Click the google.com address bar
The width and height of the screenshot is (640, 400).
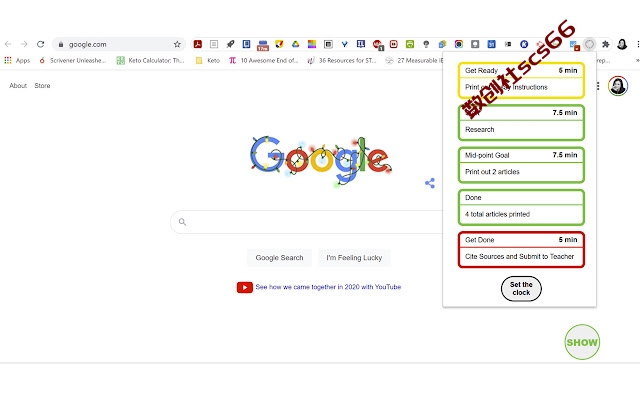click(x=118, y=44)
